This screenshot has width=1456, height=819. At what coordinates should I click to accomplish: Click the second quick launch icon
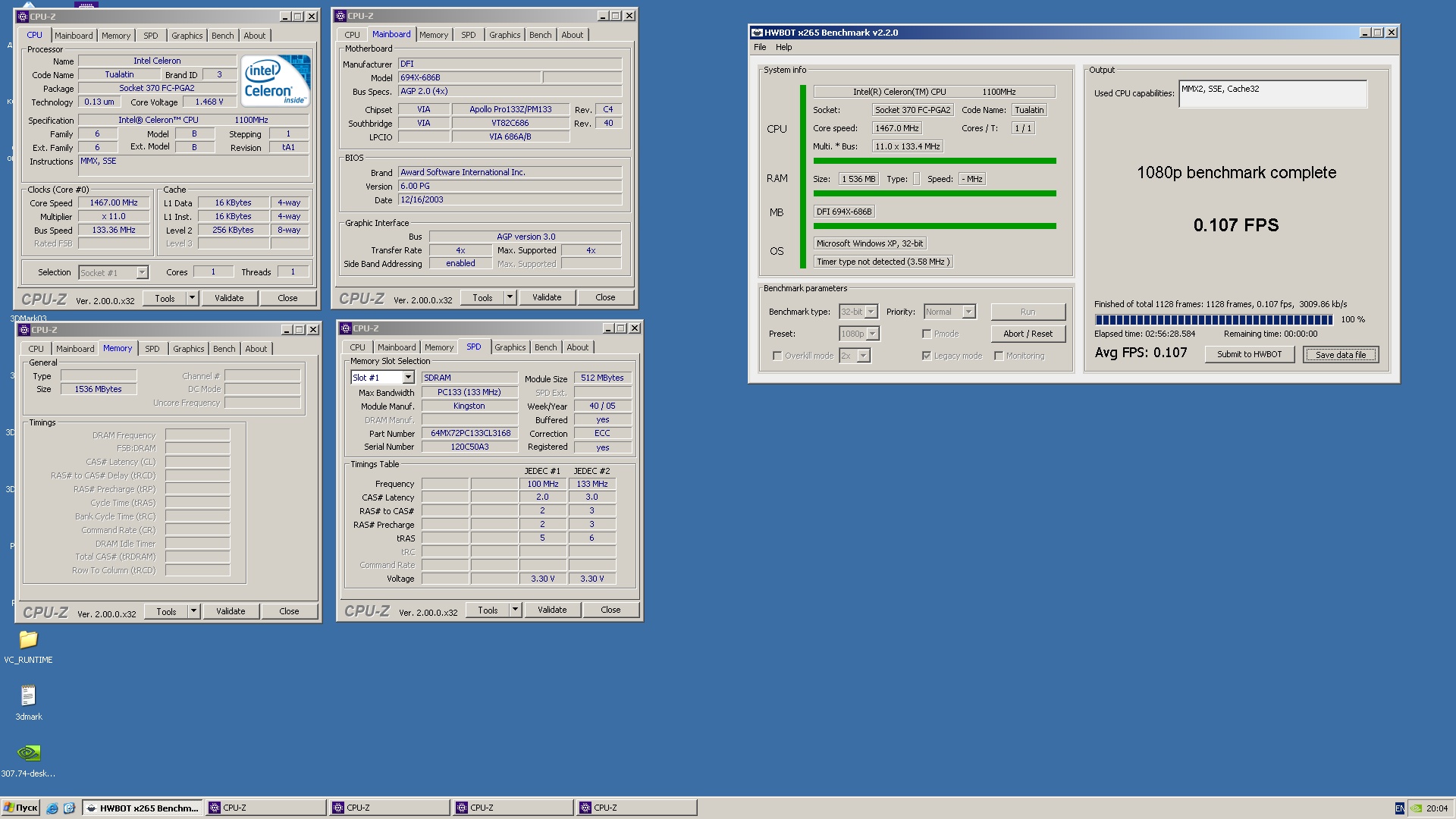[x=69, y=808]
